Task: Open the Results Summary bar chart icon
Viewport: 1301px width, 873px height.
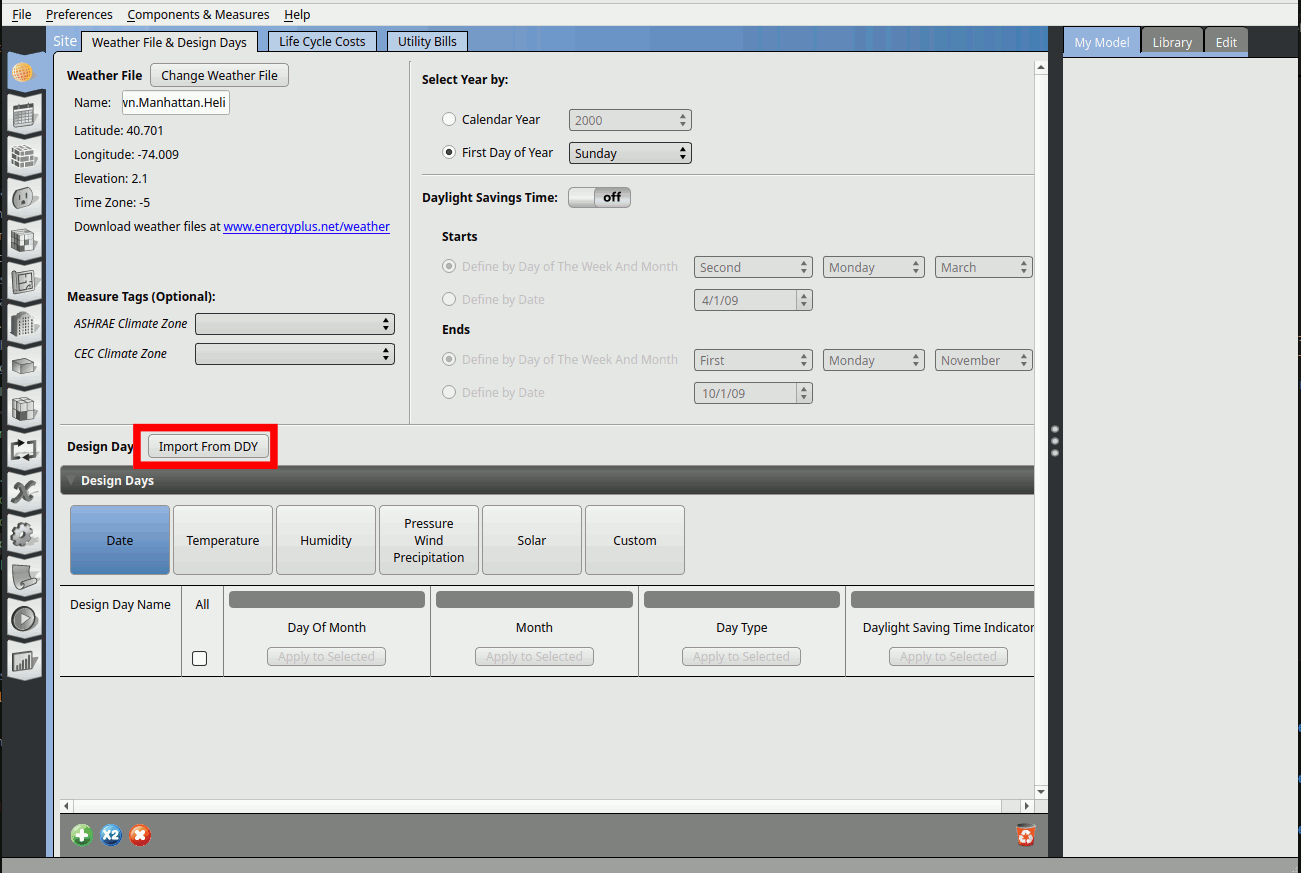Action: tap(24, 661)
